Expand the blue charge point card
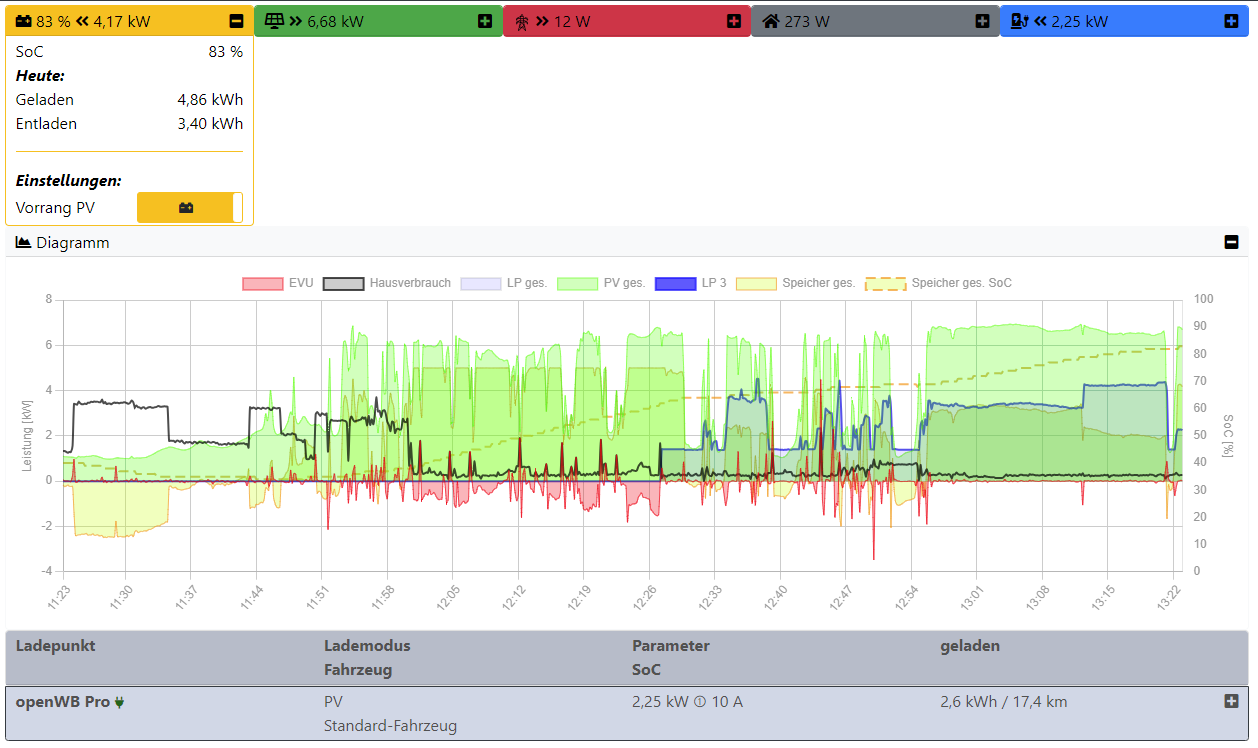This screenshot has width=1258, height=748. coord(1231,21)
